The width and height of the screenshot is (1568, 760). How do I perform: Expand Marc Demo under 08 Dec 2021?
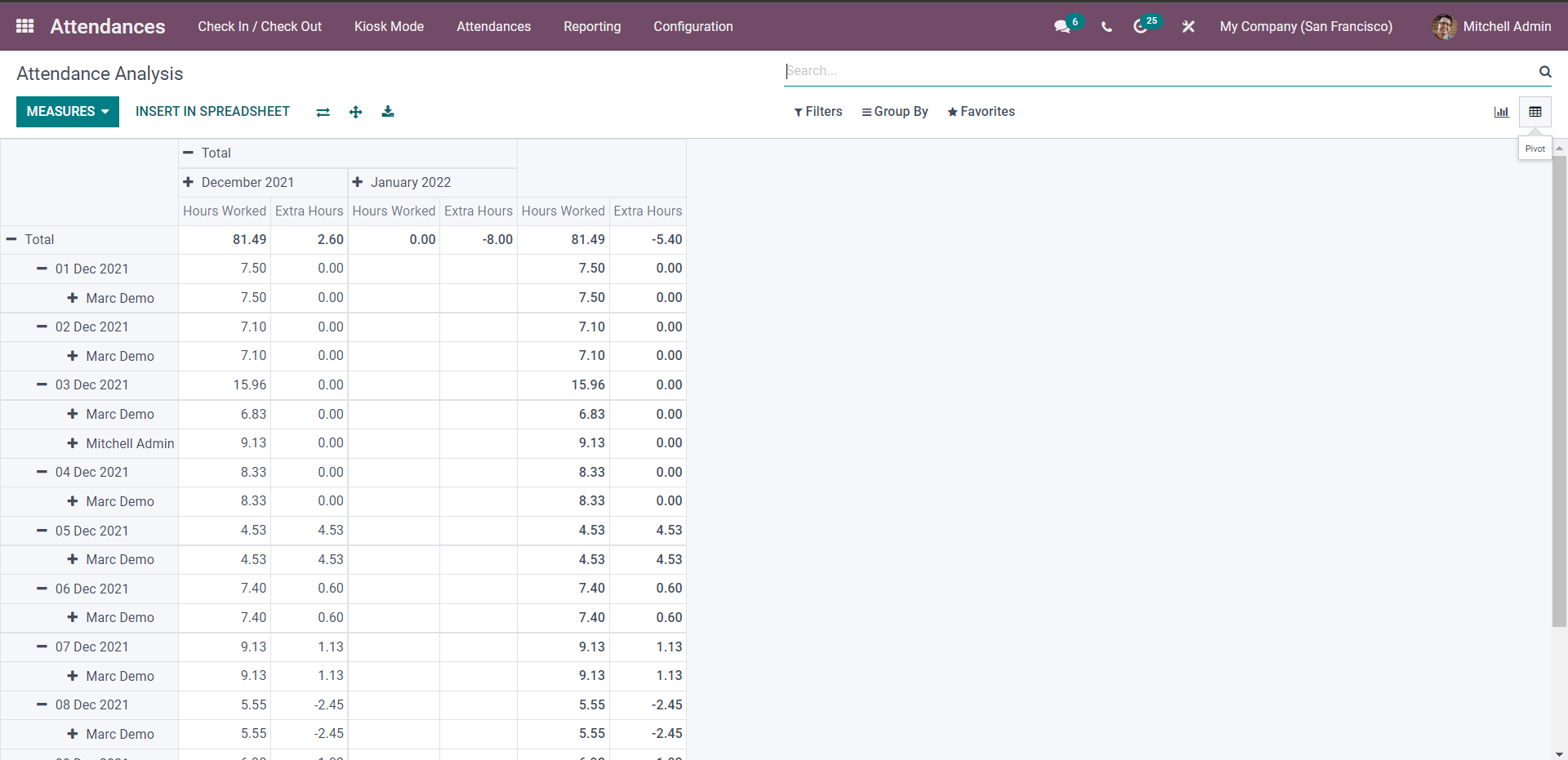tap(89, 735)
